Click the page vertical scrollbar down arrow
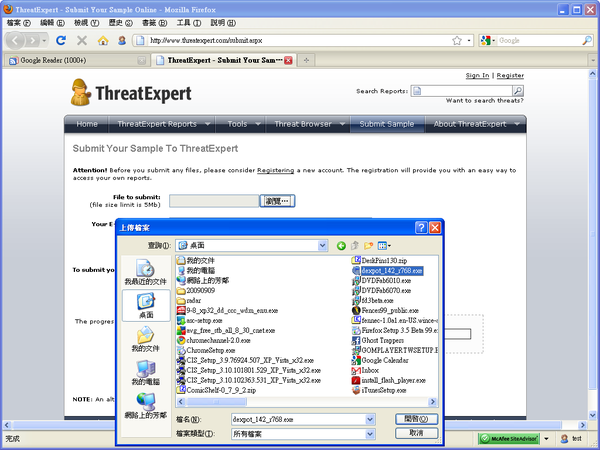600x450 pixels. [x=592, y=415]
